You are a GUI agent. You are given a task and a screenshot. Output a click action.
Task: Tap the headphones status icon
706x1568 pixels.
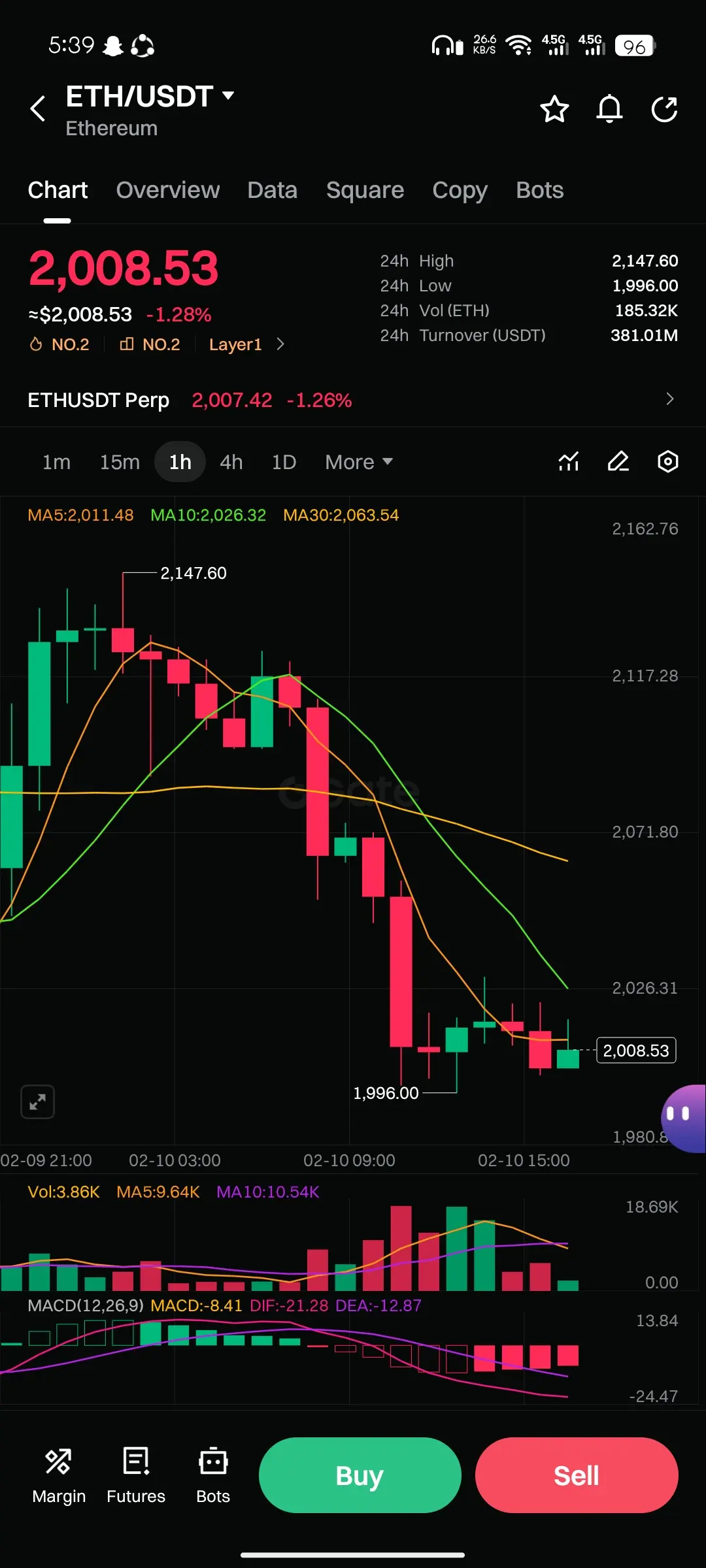[447, 45]
